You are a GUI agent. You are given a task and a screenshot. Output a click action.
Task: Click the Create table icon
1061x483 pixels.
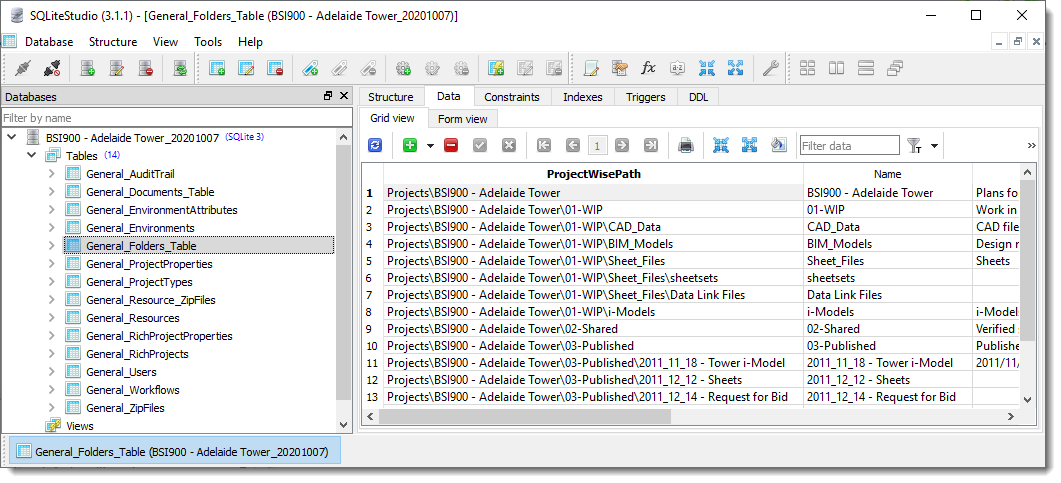[217, 68]
